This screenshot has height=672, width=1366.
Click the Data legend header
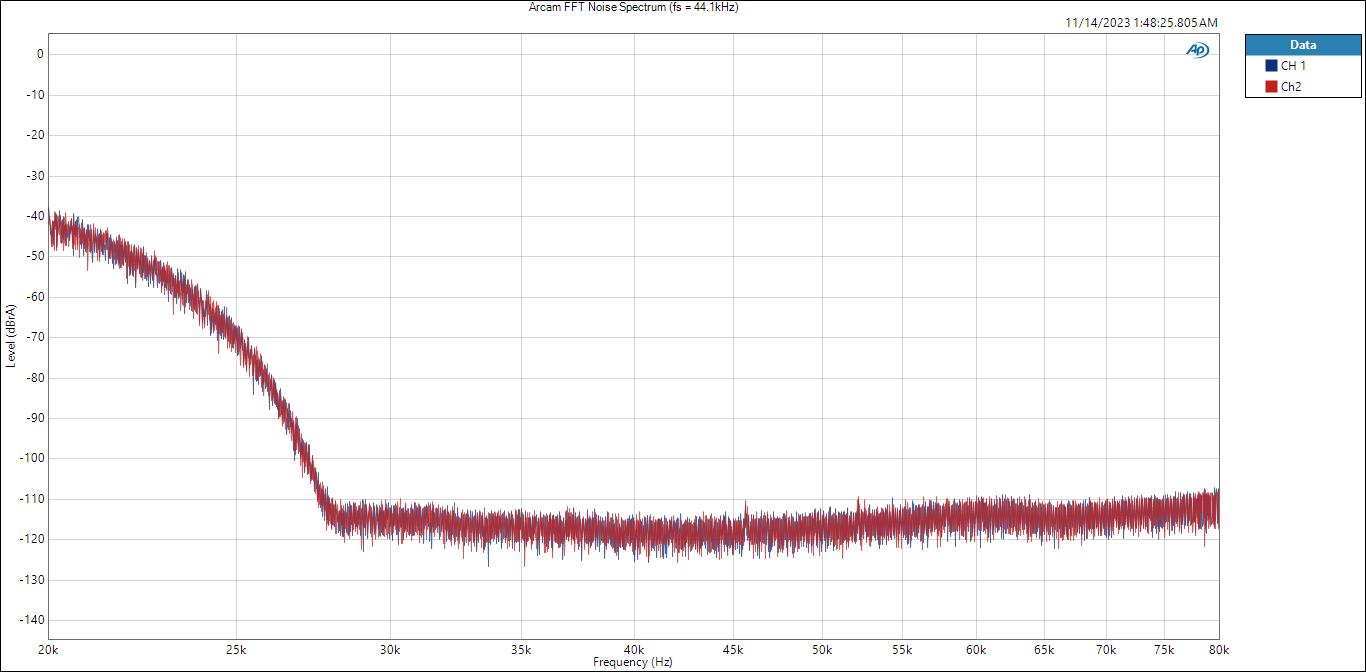(x=1303, y=45)
